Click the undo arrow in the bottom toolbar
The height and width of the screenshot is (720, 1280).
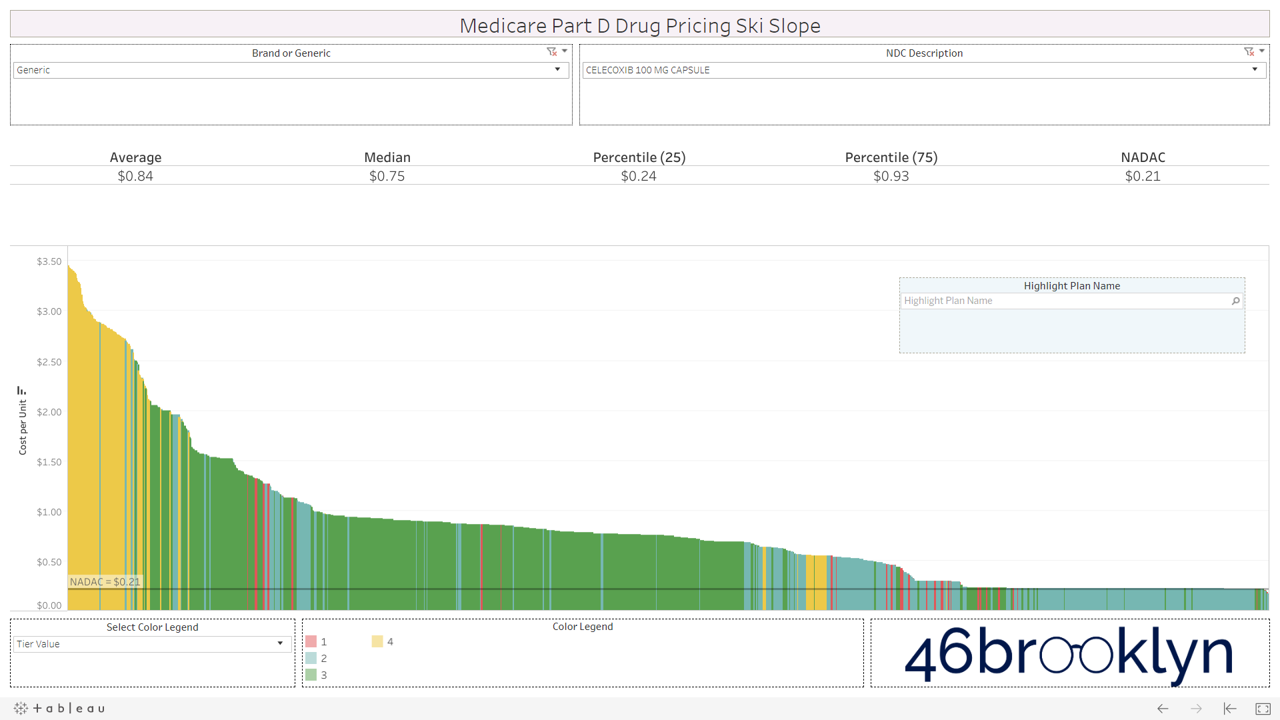[x=1162, y=708]
